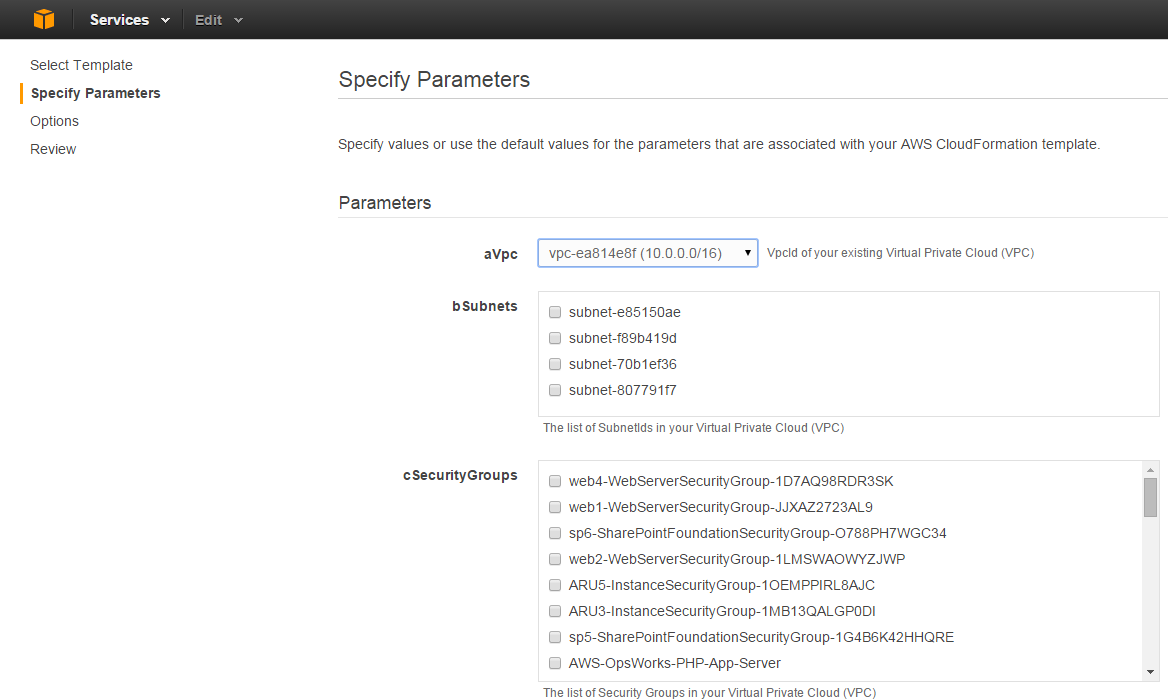Open the Services menu

coord(119,19)
